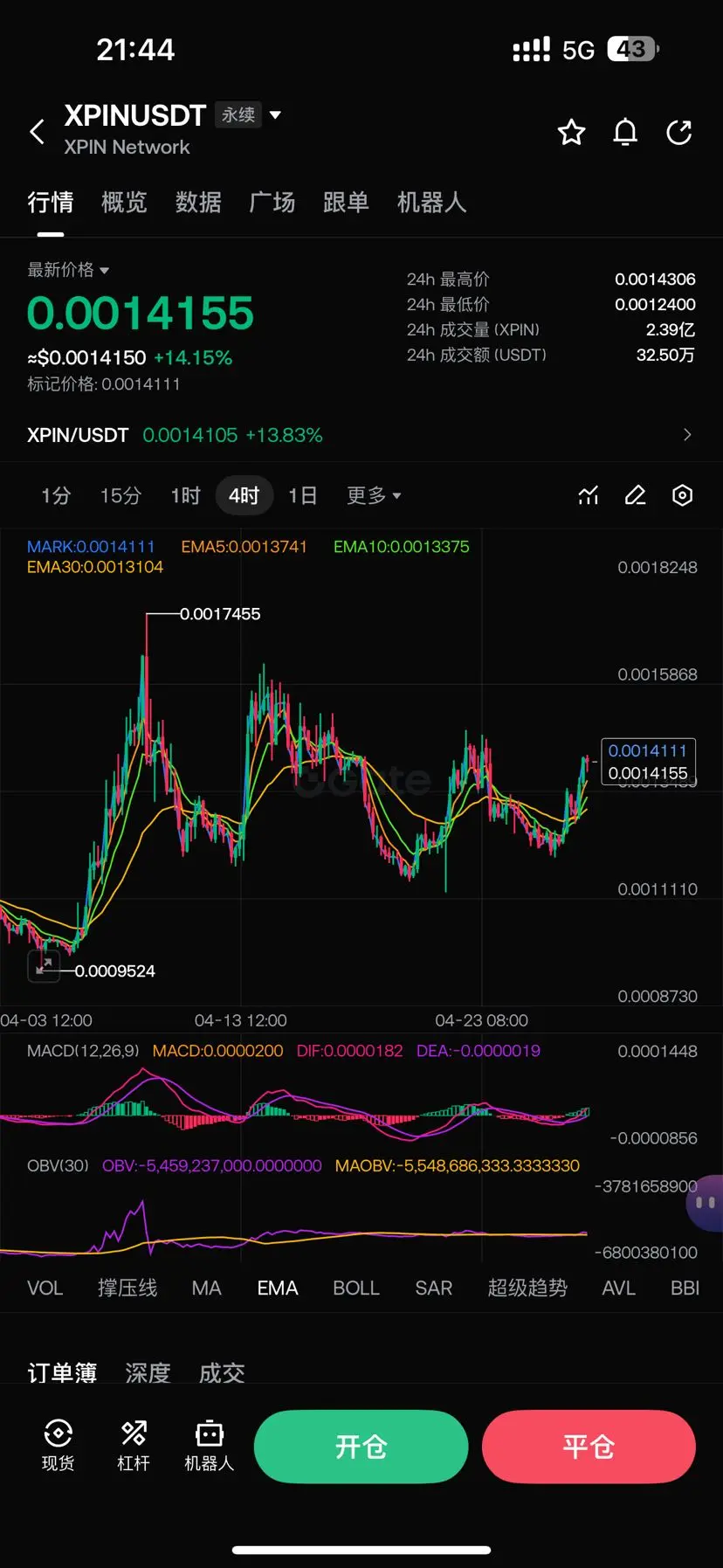
Task: Tap 5G signal status indicator
Action: pyautogui.click(x=578, y=50)
